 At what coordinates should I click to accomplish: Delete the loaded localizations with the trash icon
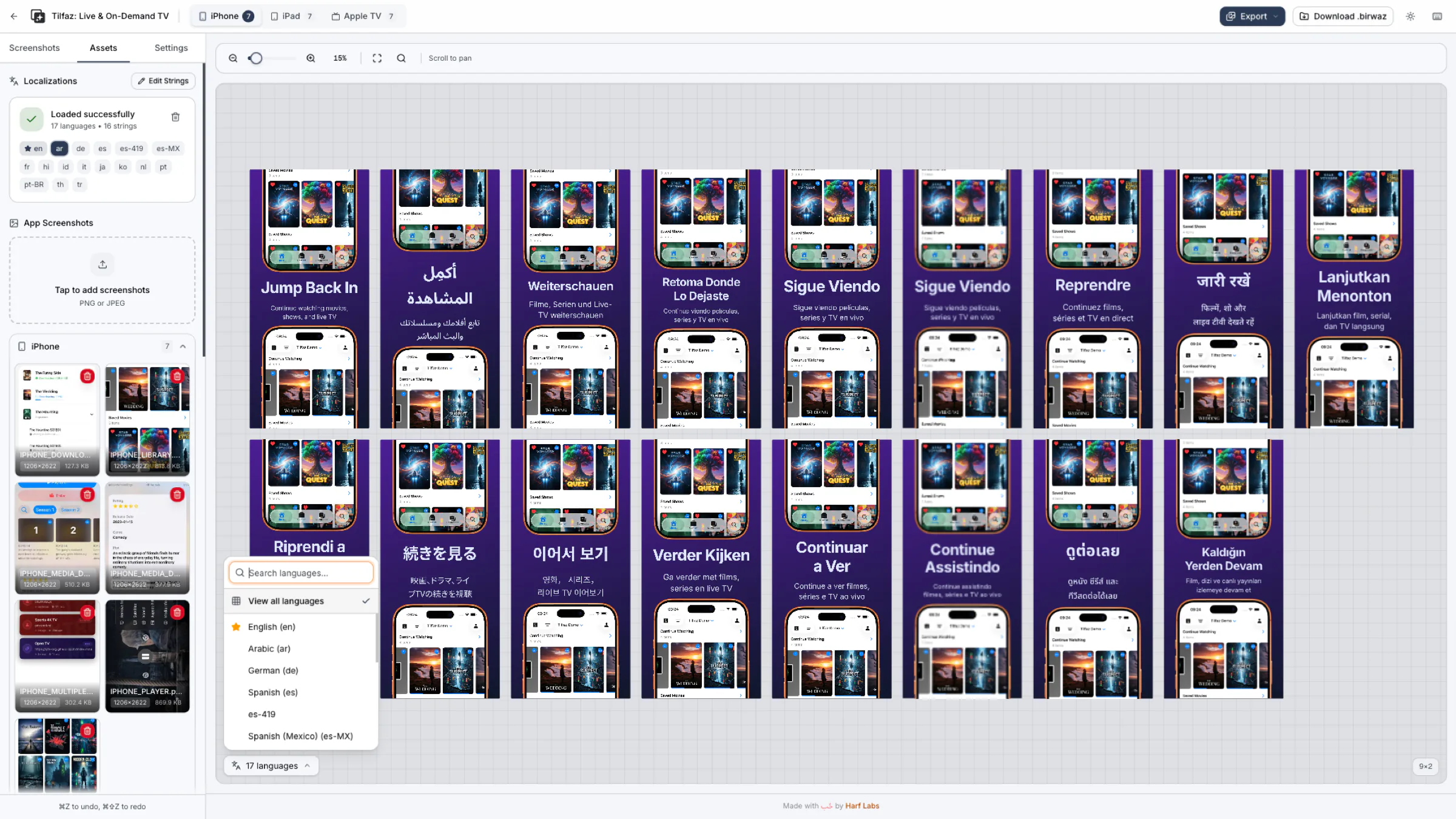(175, 117)
